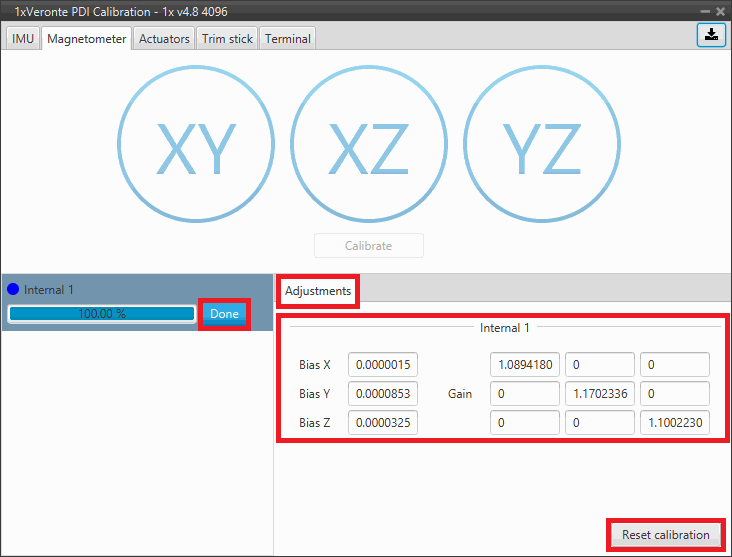Click the gain field showing 1.0894180
Viewport: 732px width, 557px height.
click(525, 364)
